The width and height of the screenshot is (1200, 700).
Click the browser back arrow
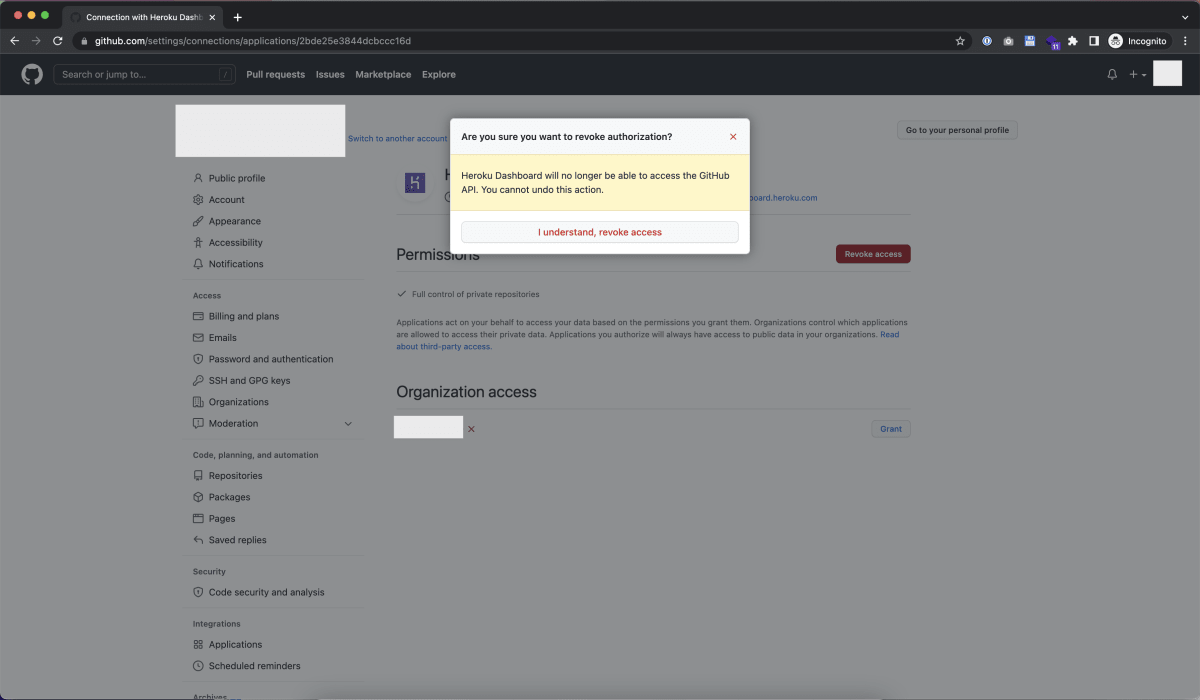[x=14, y=41]
